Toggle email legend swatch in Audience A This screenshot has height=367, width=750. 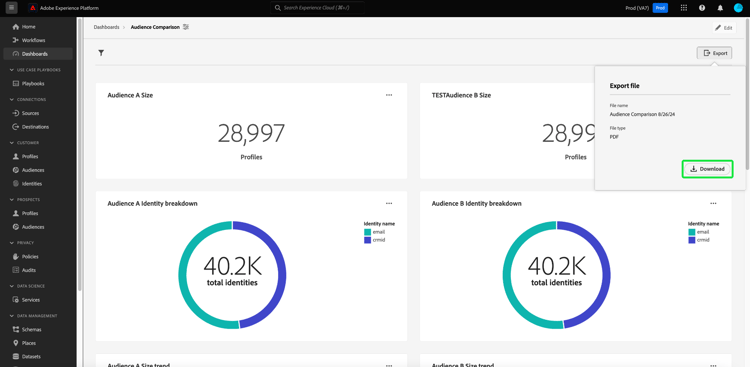tap(367, 232)
